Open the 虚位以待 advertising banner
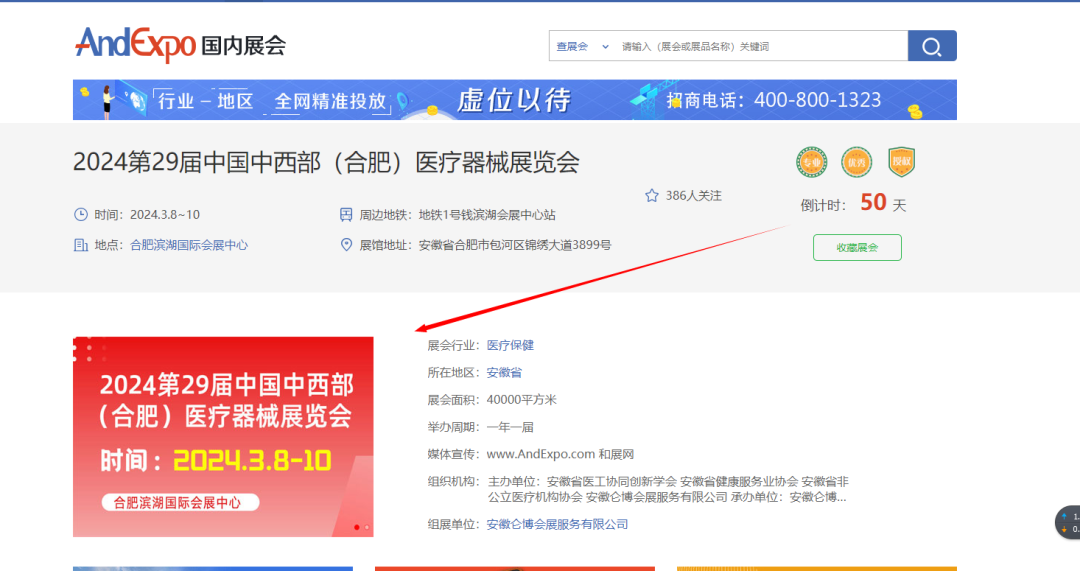 515,100
